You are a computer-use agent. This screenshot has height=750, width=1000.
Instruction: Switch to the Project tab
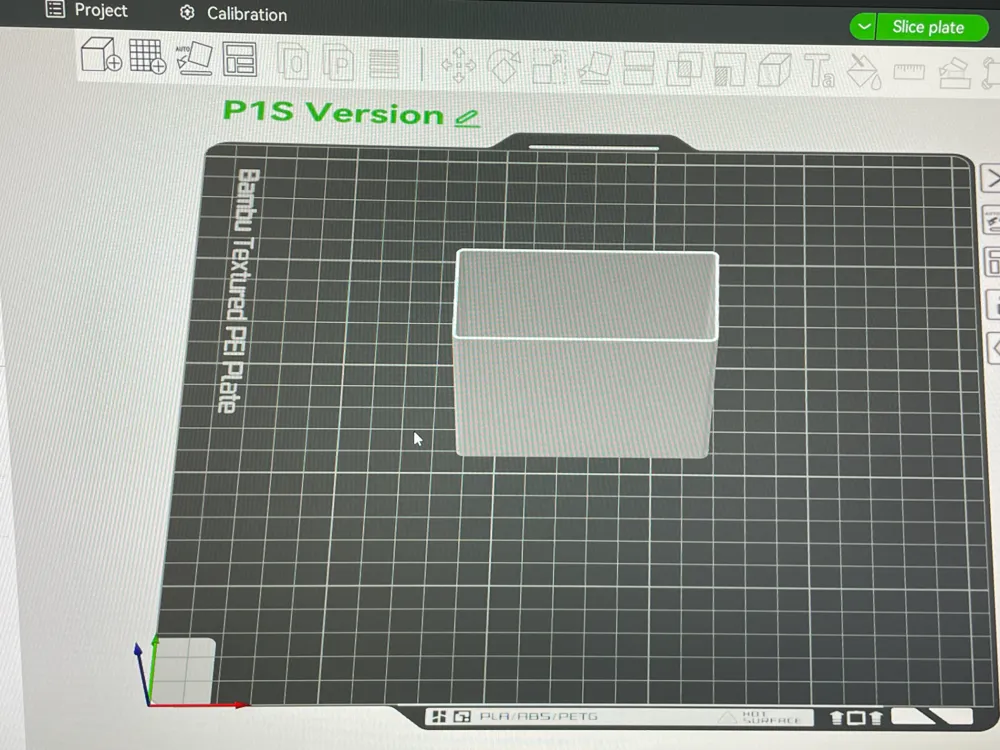(88, 11)
